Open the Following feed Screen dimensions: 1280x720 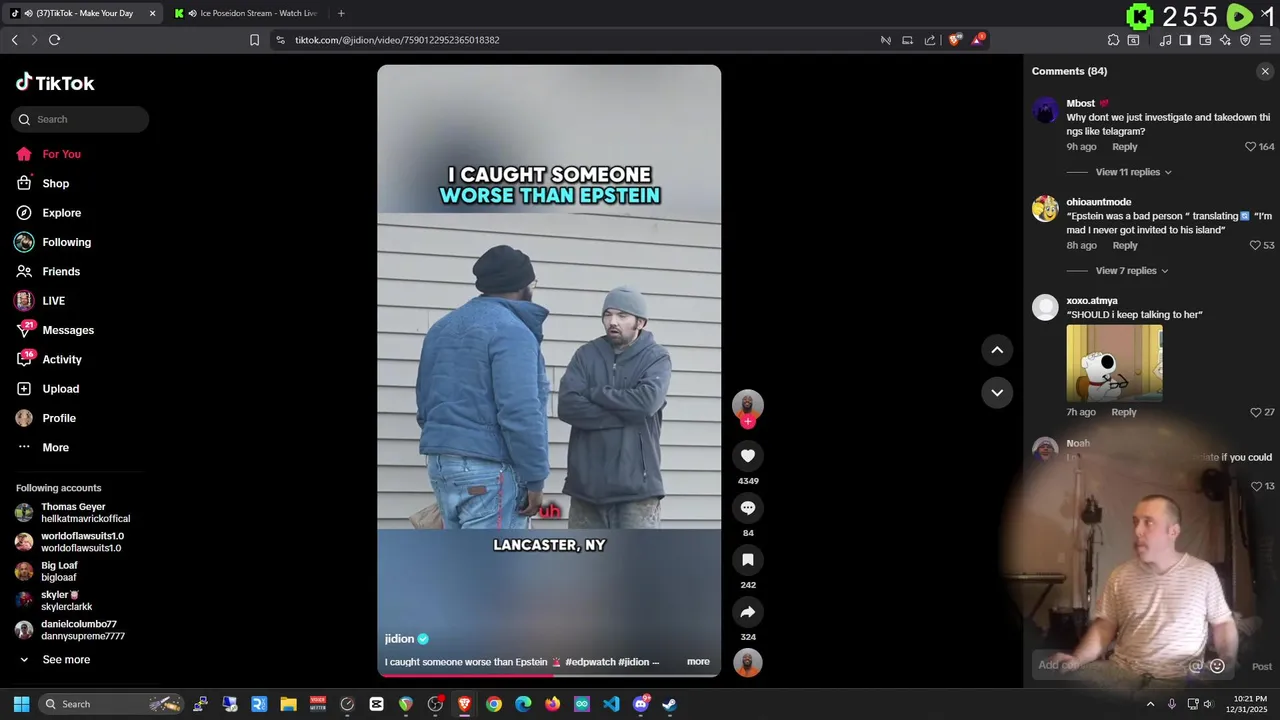[x=66, y=242]
